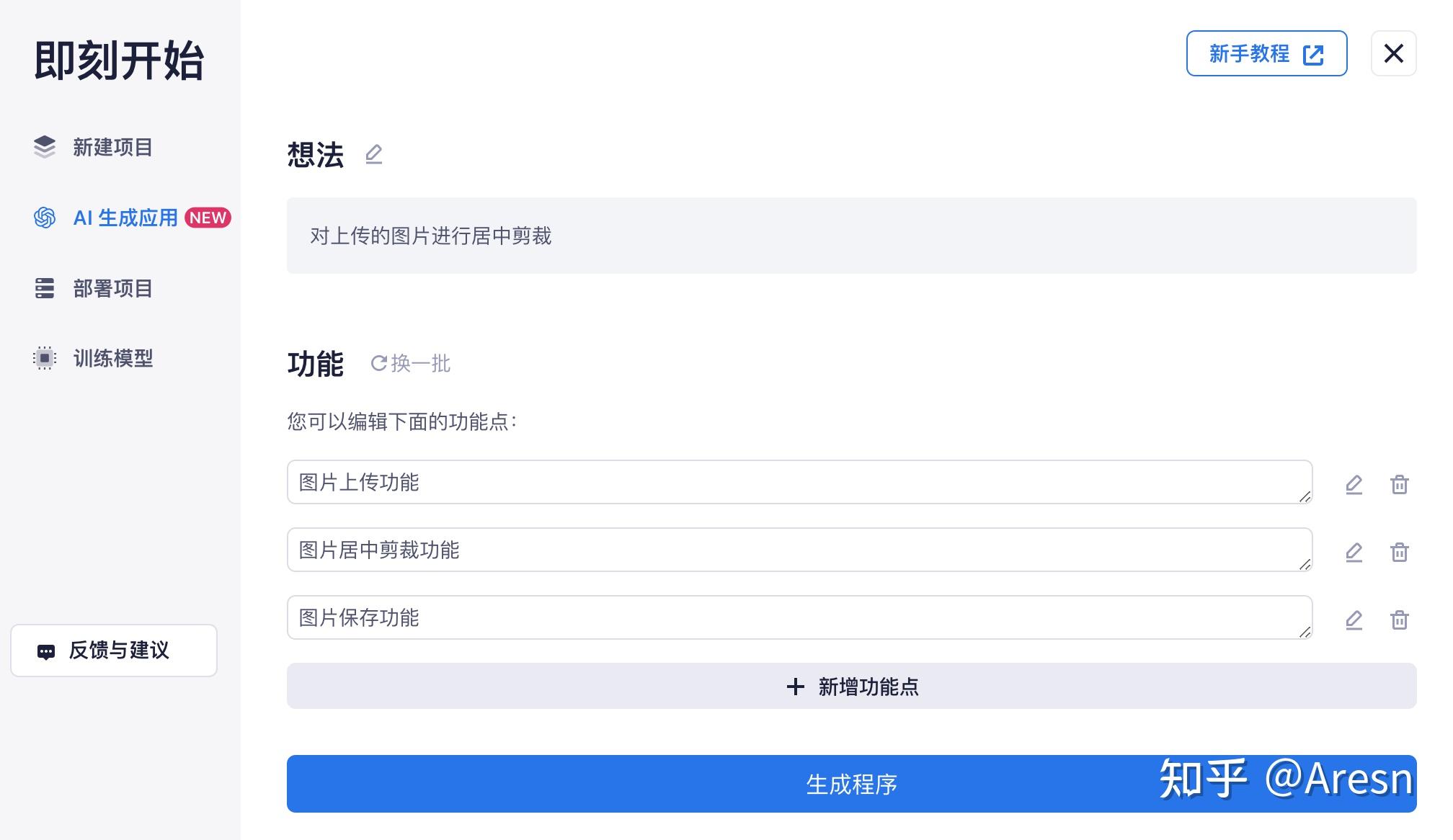The height and width of the screenshot is (840, 1453).
Task: Open the 新手教程 tutorial link
Action: point(1250,54)
